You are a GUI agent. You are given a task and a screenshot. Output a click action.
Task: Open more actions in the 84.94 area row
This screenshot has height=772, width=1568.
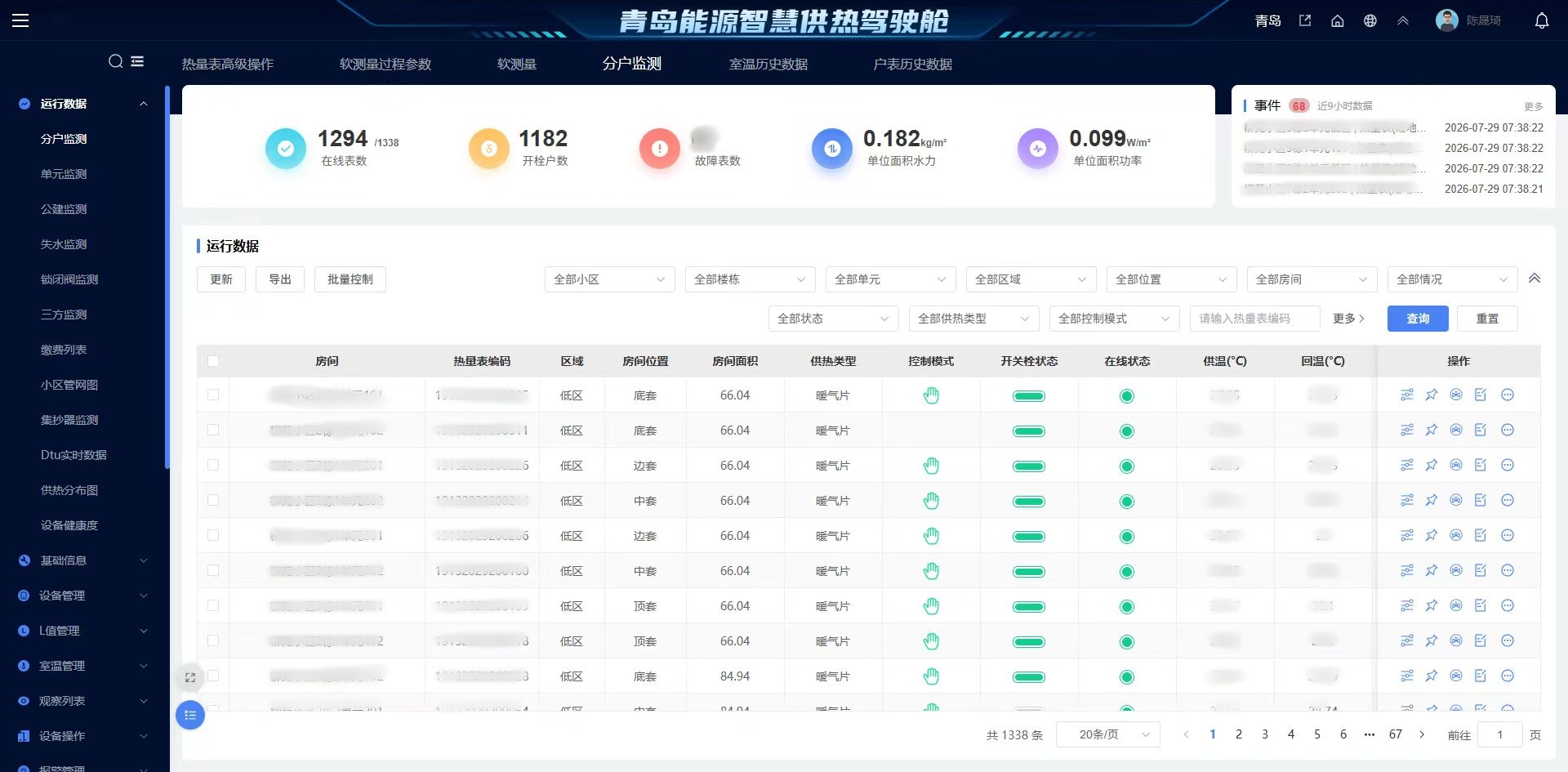pos(1508,676)
